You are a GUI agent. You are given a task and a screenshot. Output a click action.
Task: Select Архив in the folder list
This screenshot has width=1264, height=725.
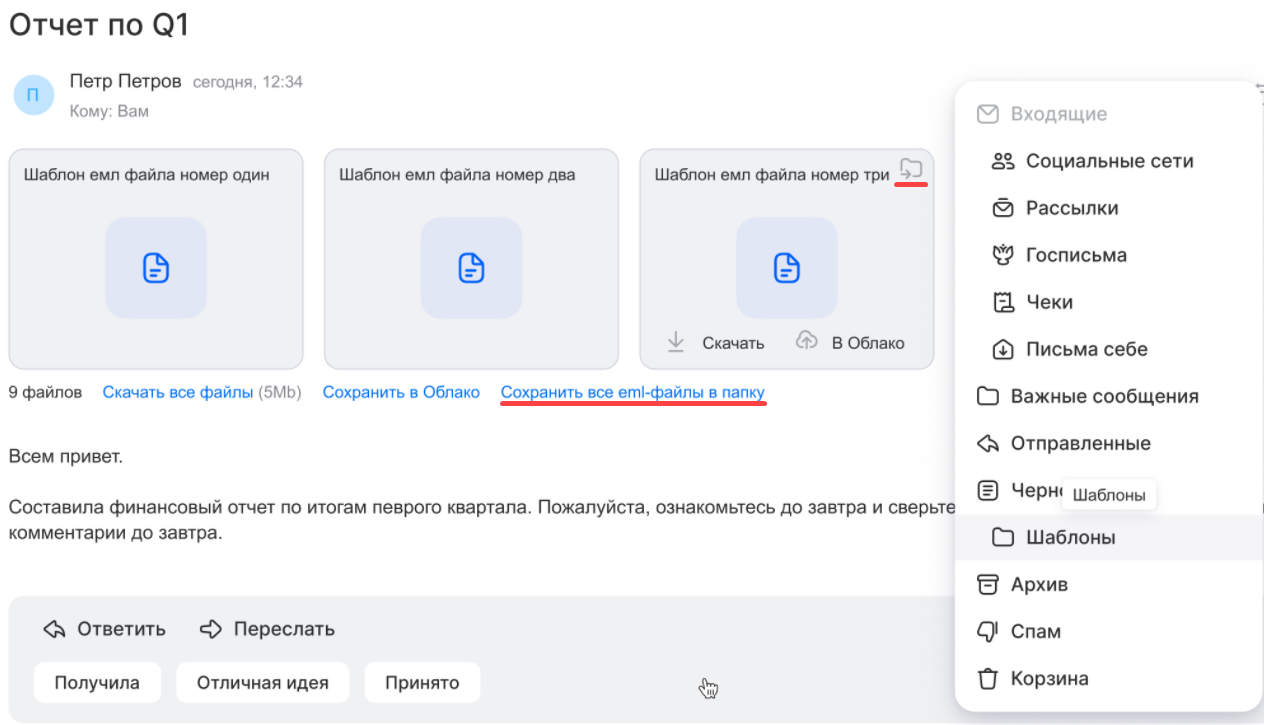pyautogui.click(x=1038, y=585)
